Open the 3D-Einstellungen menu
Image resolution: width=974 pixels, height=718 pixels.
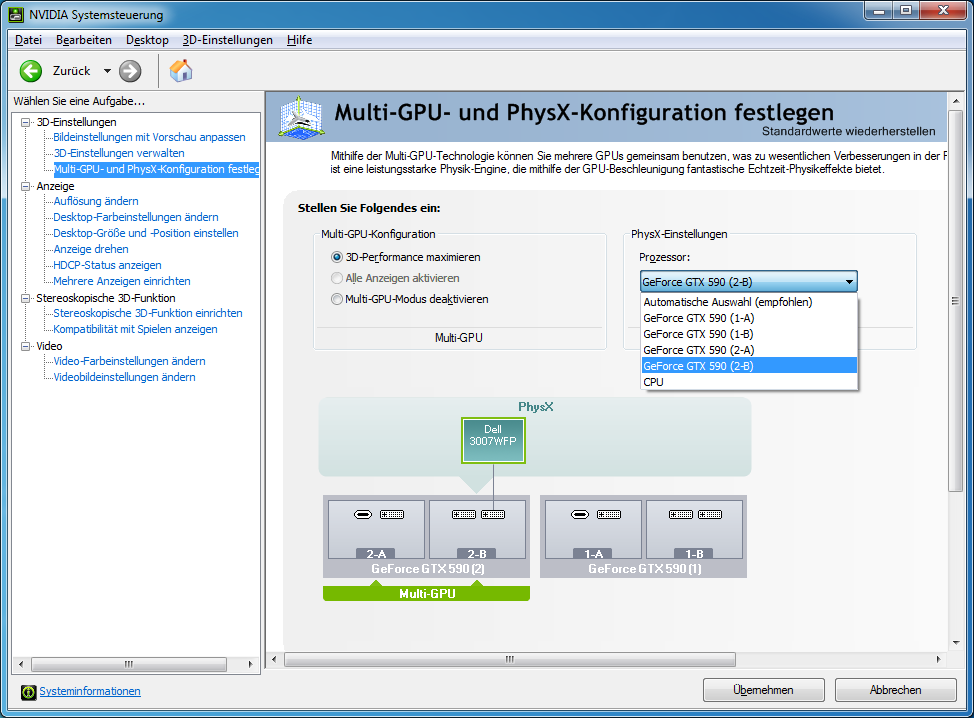tap(227, 40)
